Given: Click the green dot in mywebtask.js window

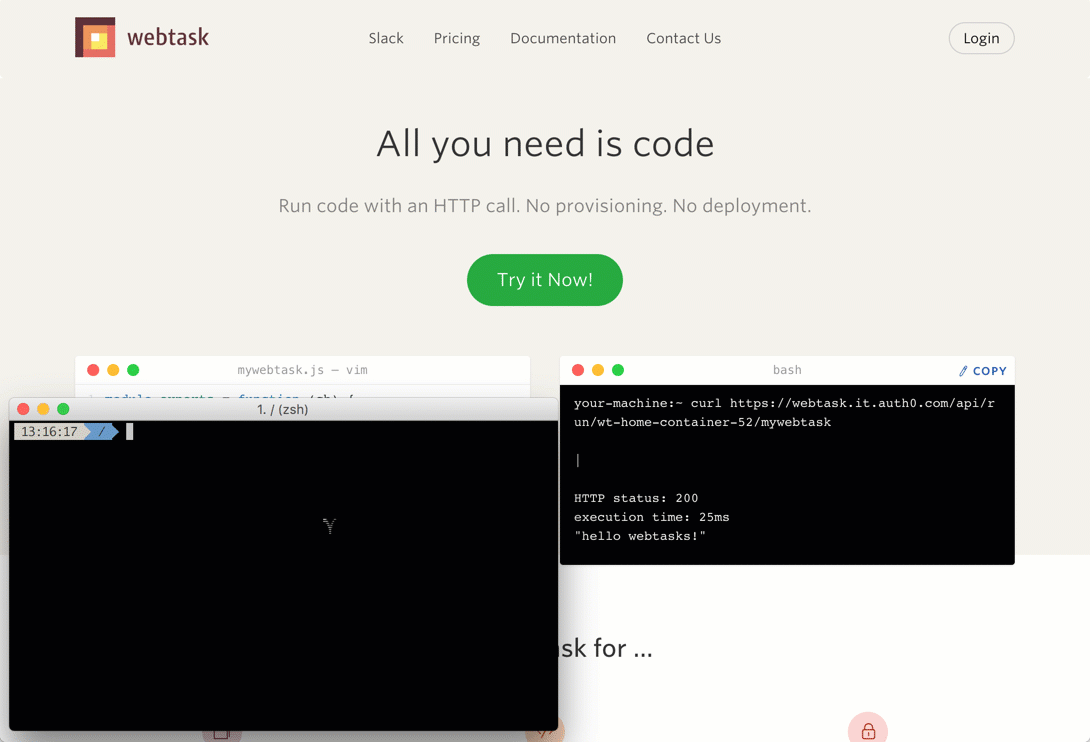Looking at the screenshot, I should coord(133,370).
